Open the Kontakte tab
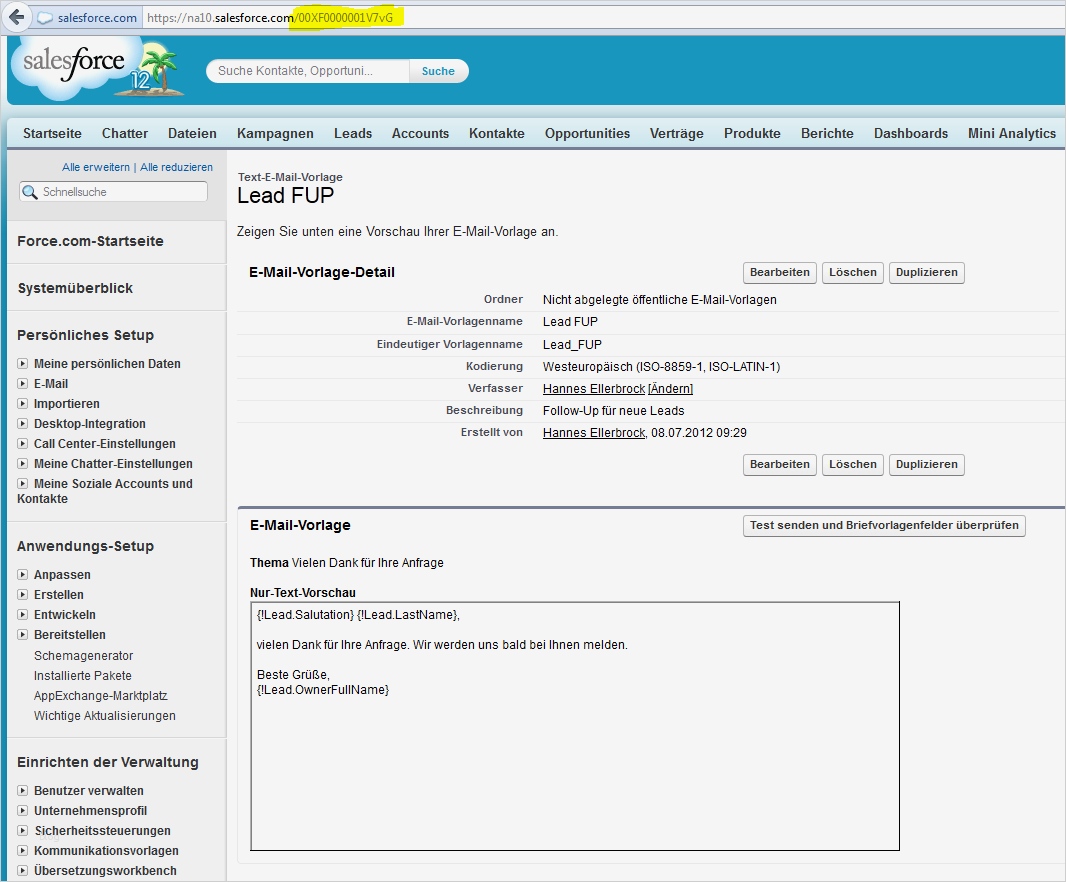Viewport: 1066px width, 882px height. 497,133
